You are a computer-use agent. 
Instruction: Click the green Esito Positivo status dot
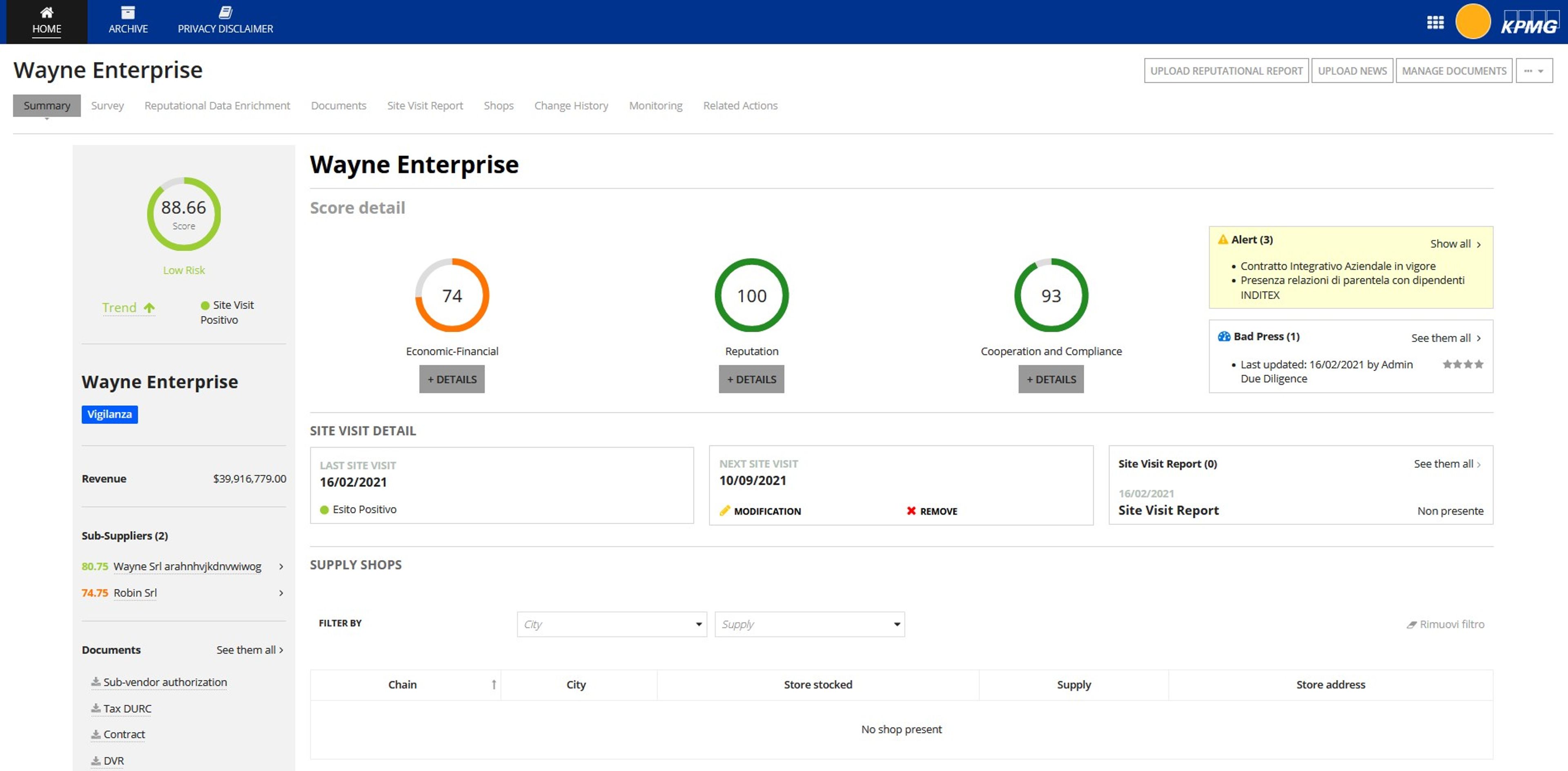click(x=325, y=510)
